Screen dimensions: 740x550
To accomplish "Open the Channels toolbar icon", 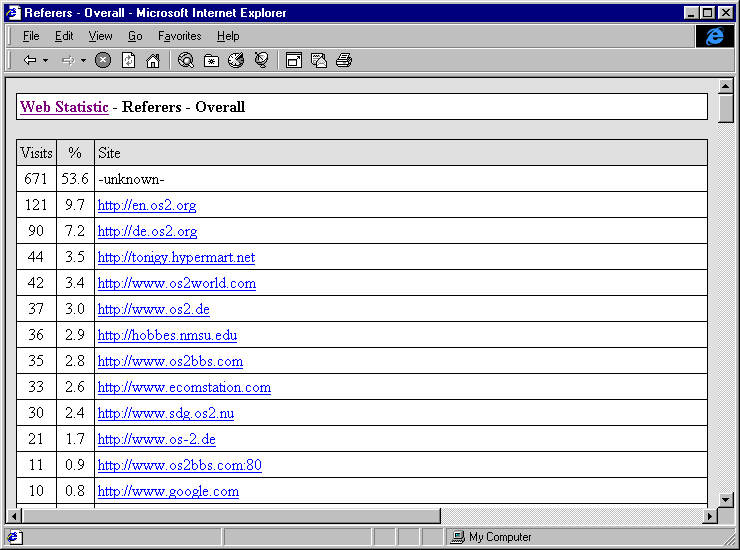I will point(261,60).
